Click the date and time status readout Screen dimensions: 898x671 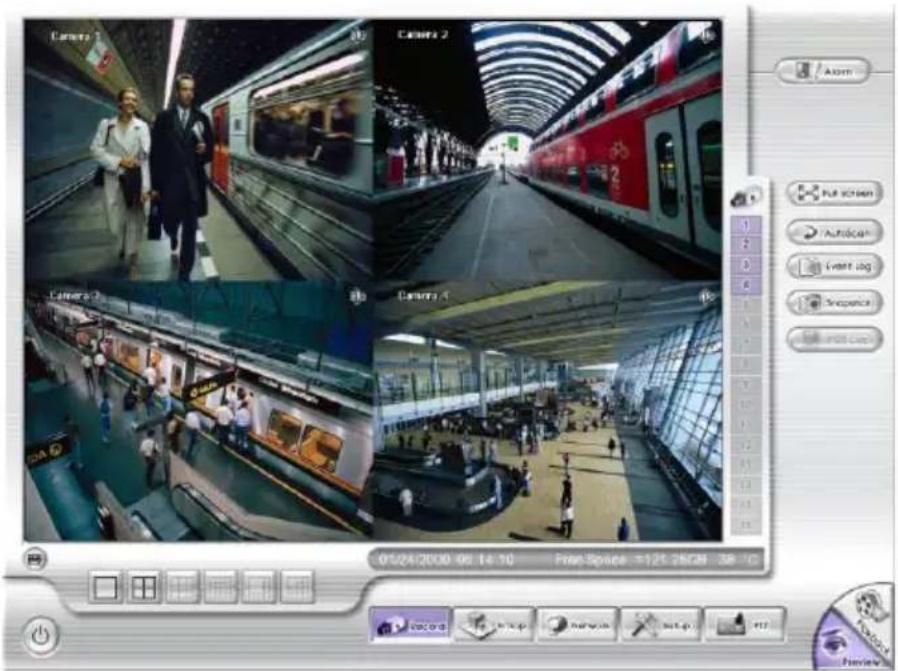point(446,560)
